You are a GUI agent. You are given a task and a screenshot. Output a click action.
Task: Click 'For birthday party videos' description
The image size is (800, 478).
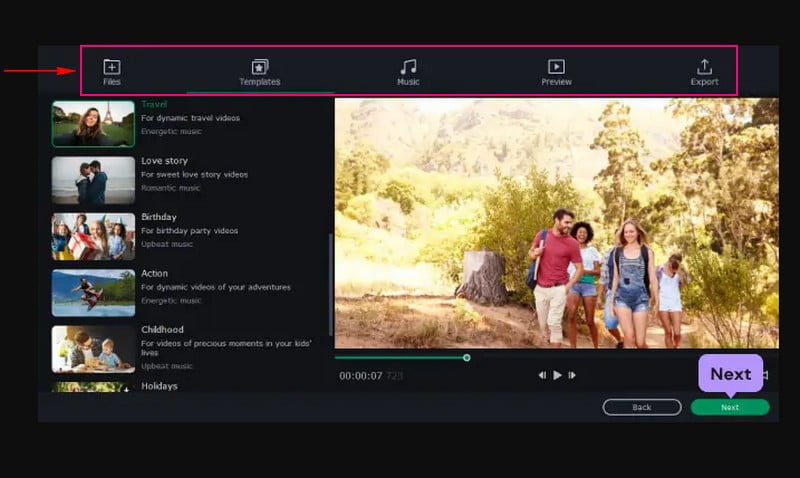tap(189, 231)
